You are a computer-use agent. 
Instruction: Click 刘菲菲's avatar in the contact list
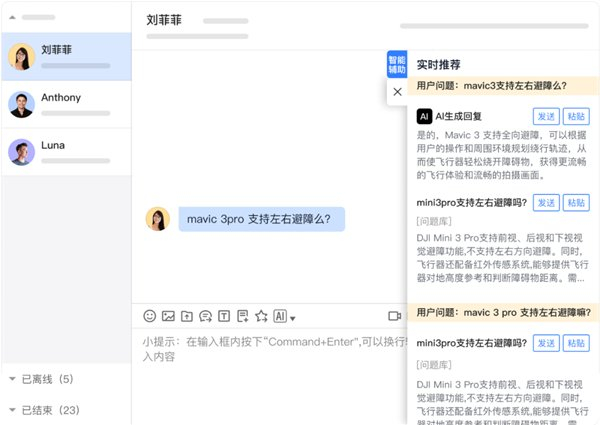tap(21, 57)
